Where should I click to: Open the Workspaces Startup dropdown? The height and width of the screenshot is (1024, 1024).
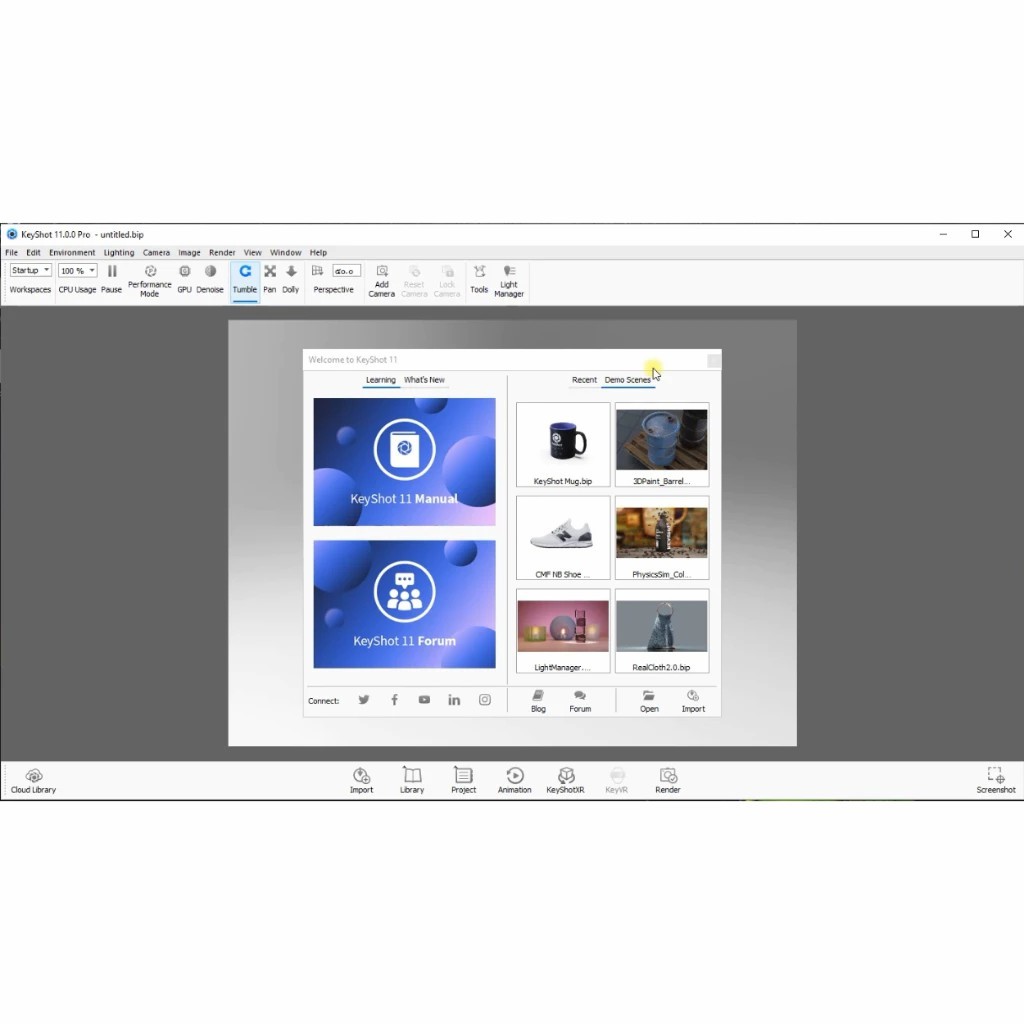tap(30, 270)
